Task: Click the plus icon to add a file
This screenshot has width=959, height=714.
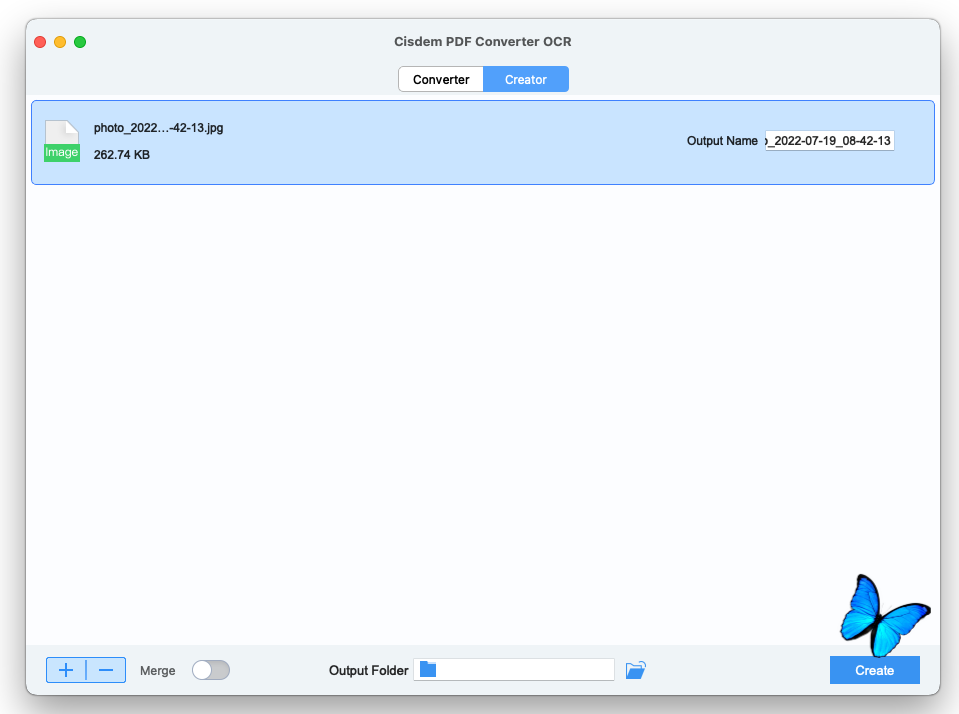Action: pyautogui.click(x=66, y=670)
